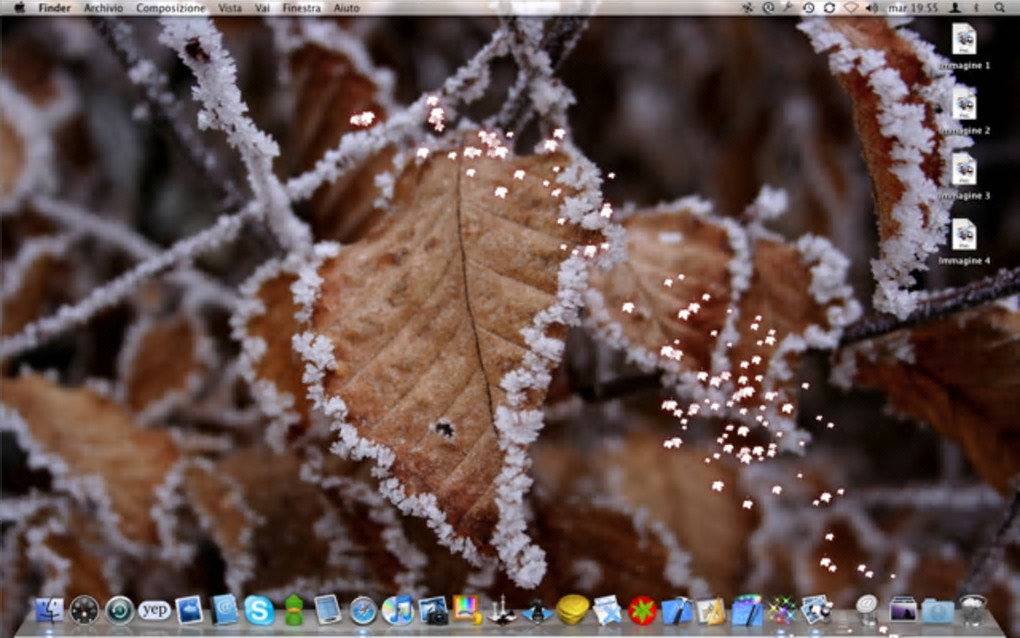Viewport: 1020px width, 638px height.
Task: Open the Finestra menu
Action: (301, 8)
